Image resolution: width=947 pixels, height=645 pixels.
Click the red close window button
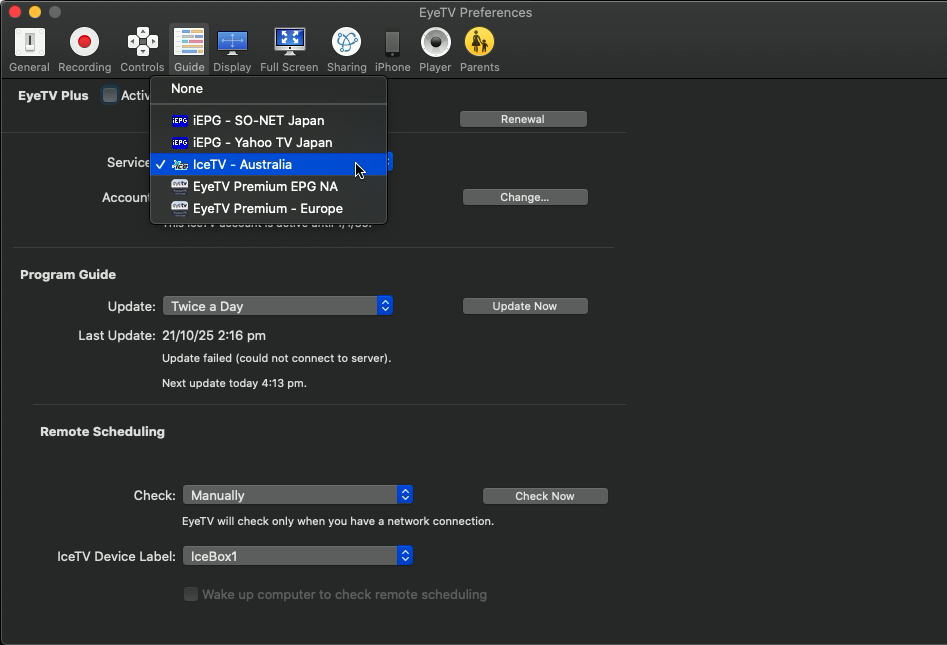coord(15,12)
